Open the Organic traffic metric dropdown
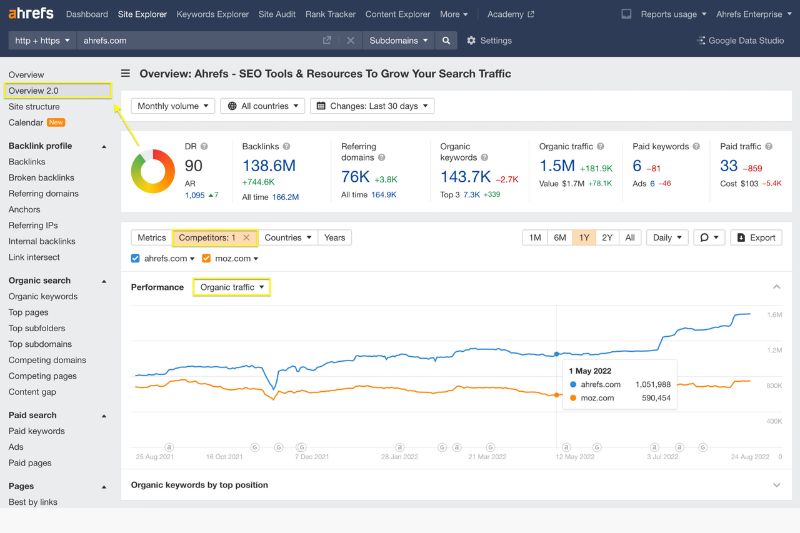This screenshot has width=800, height=533. 231,287
